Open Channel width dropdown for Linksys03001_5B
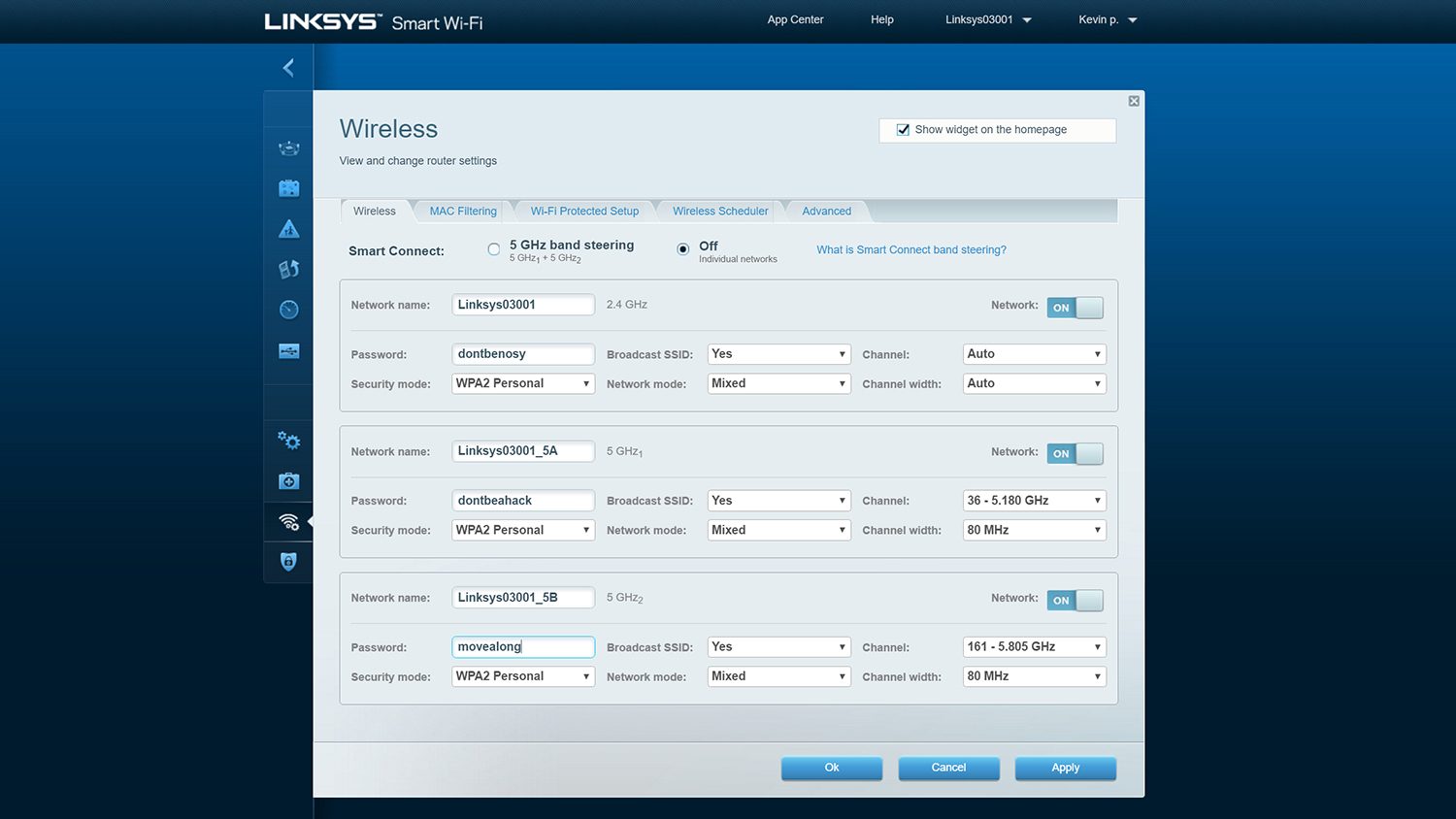The height and width of the screenshot is (819, 1456). [1035, 676]
